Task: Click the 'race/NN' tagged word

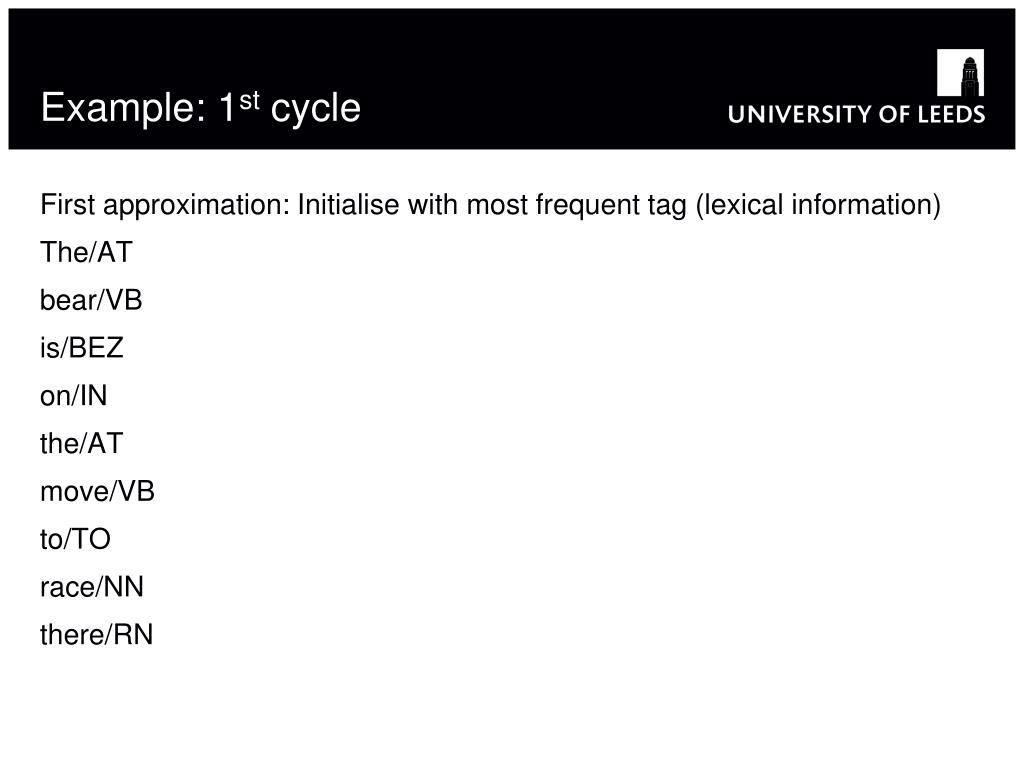Action: [92, 586]
